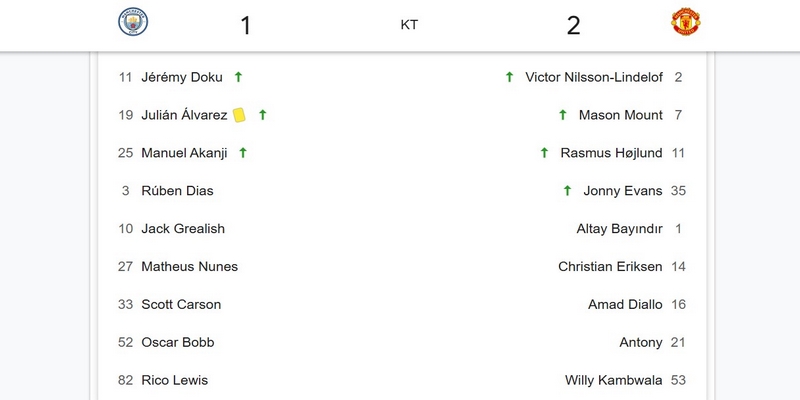Click substitution arrow beside Julián Álvarez
Image resolution: width=800 pixels, height=400 pixels.
pos(263,115)
